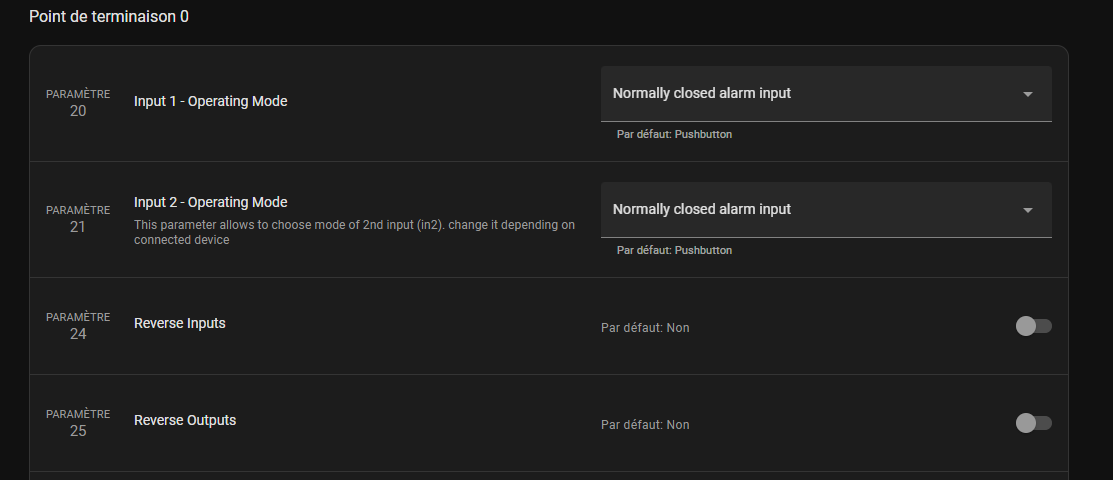Click "Par défaut: Pushbutton" under Input 2
The width and height of the screenshot is (1113, 480).
coord(674,250)
